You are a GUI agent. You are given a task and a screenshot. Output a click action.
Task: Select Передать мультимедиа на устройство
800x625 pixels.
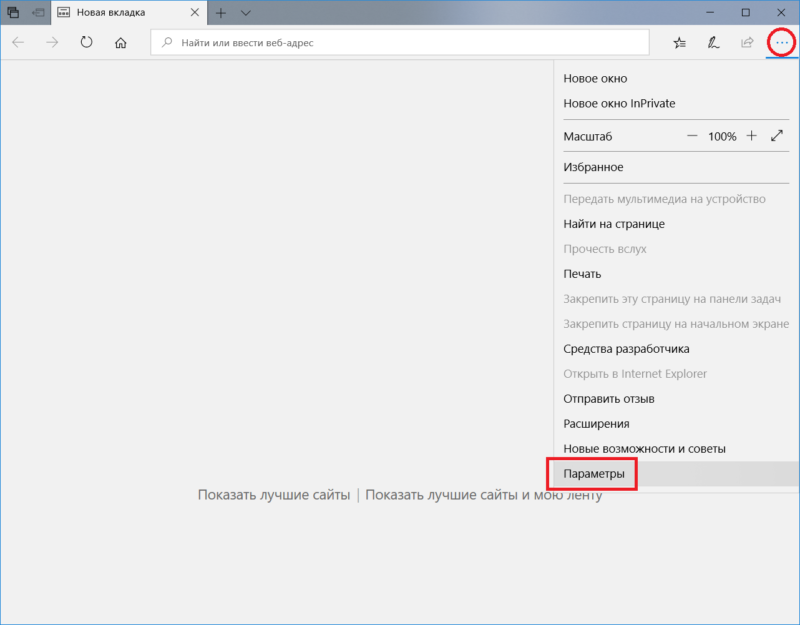[677, 199]
